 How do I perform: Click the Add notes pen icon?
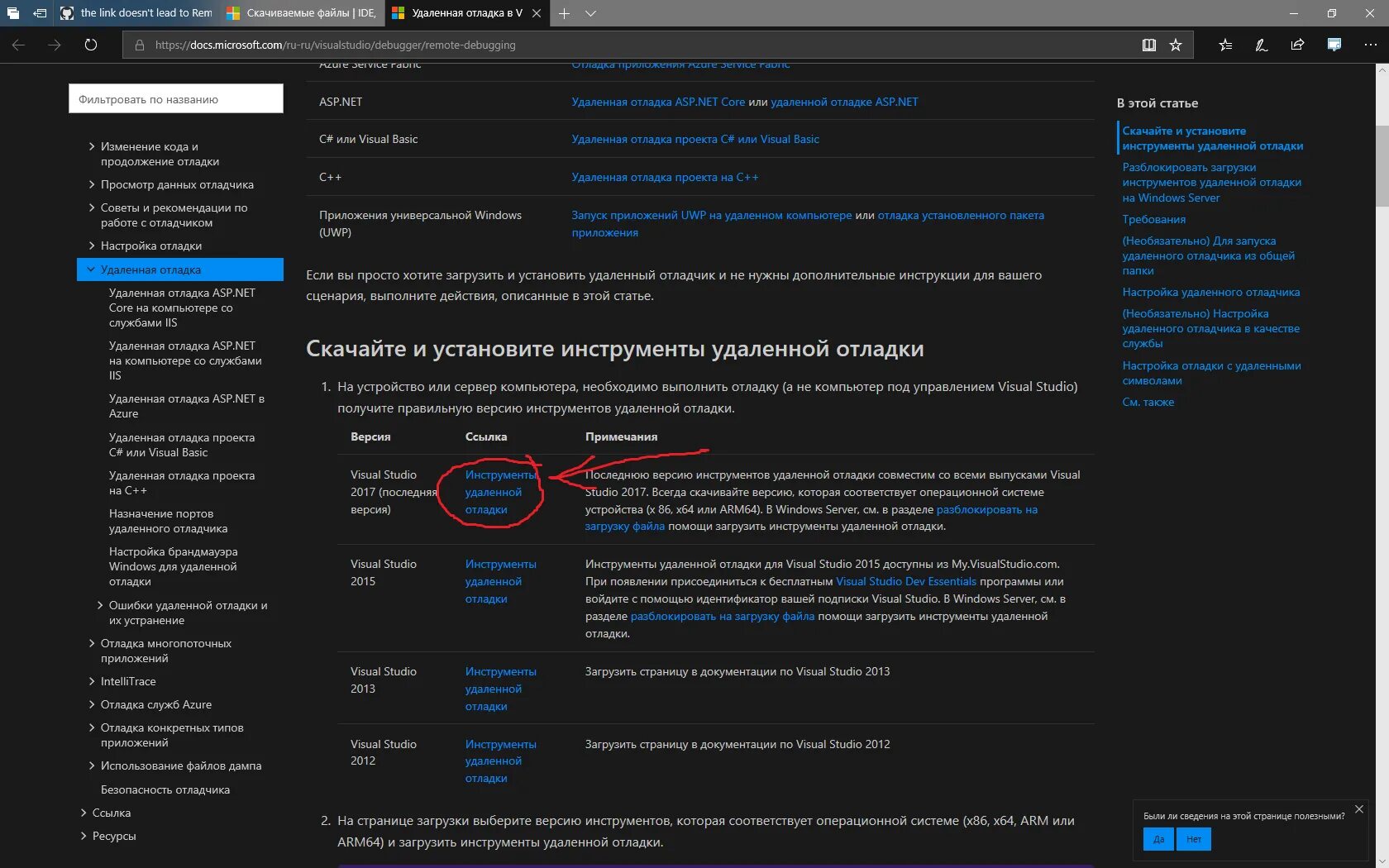[x=1261, y=45]
